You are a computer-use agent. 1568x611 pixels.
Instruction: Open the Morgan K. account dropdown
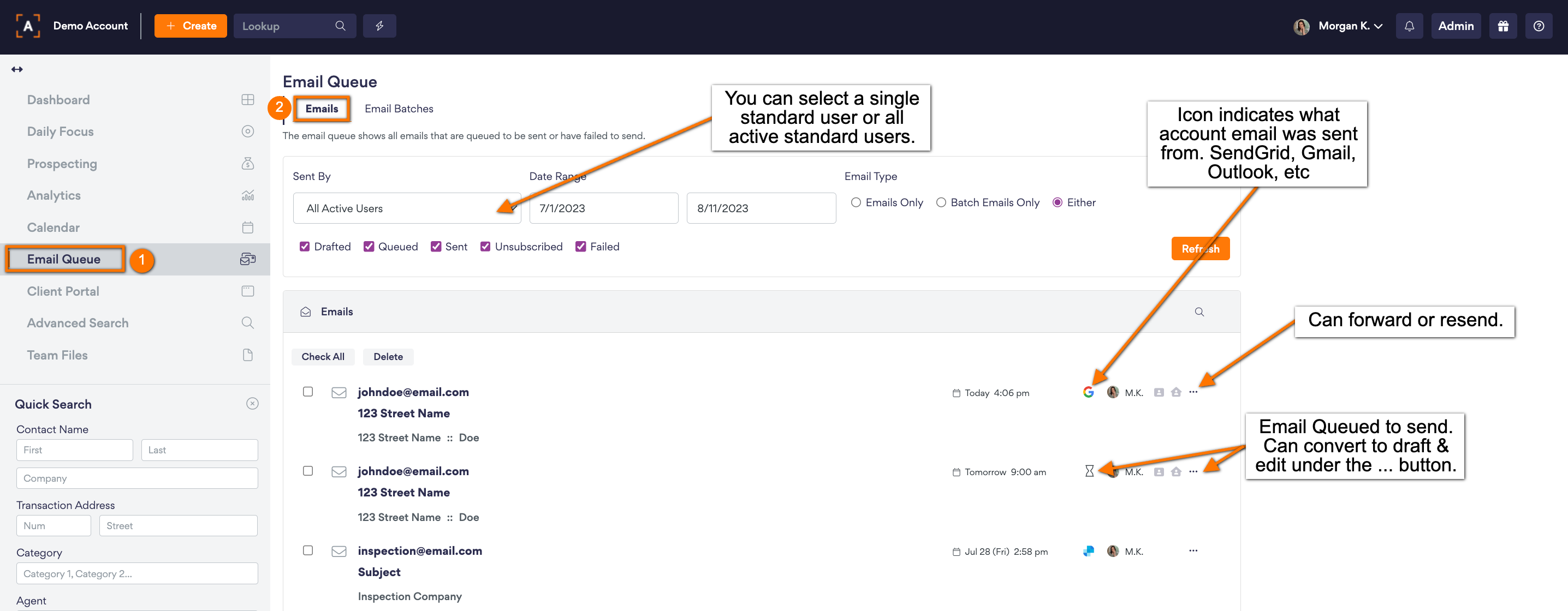pos(1350,26)
